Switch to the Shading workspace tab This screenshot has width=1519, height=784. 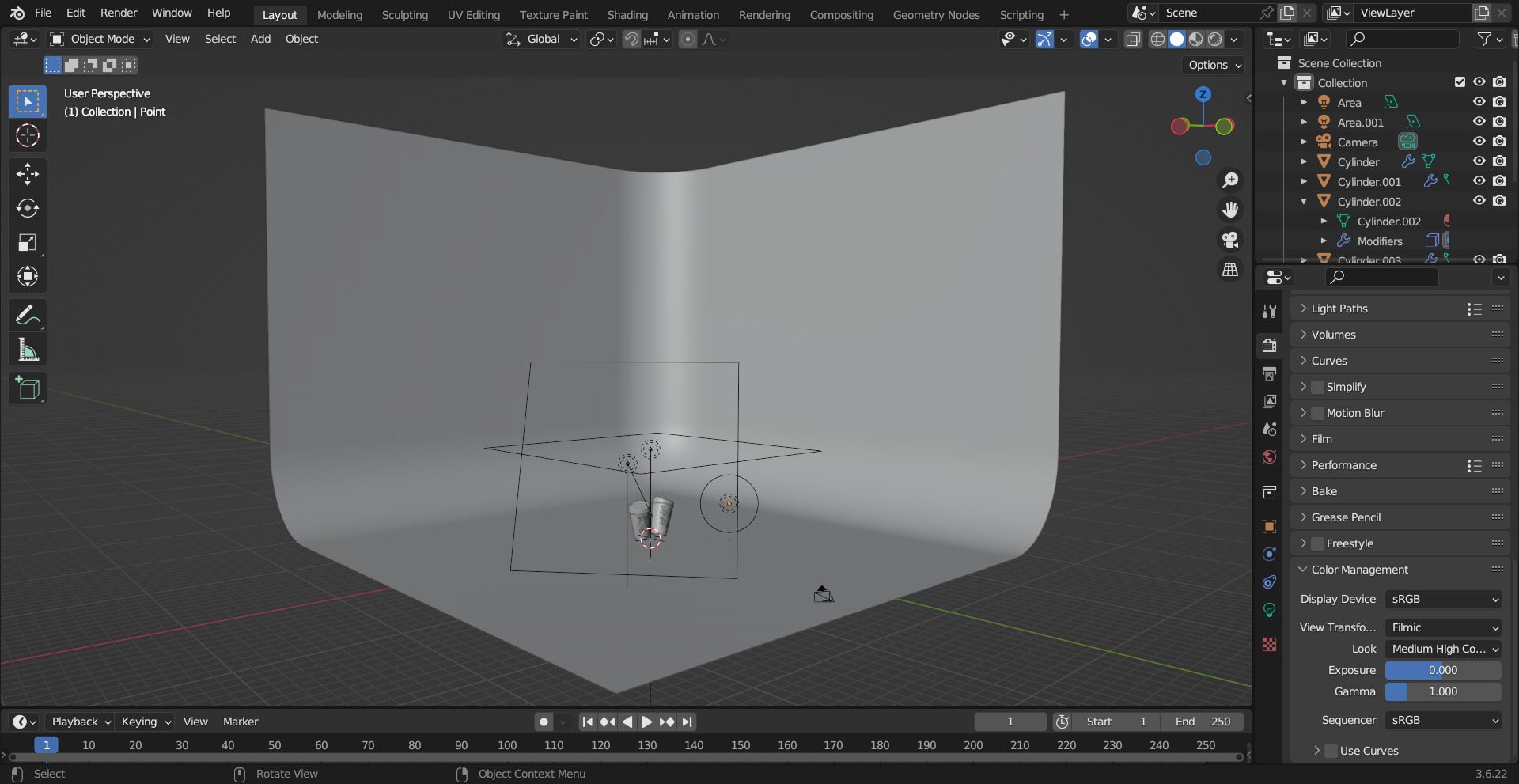pyautogui.click(x=627, y=14)
